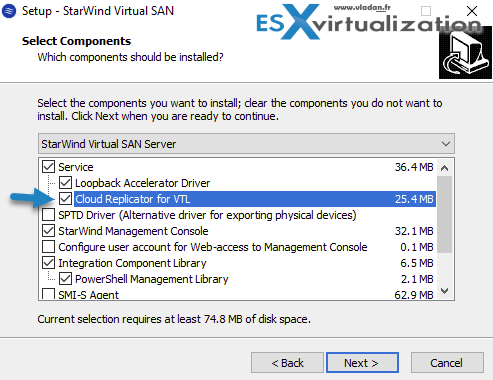493x380 pixels.
Task: Click the dropdown chevron for installation type
Action: pos(446,144)
